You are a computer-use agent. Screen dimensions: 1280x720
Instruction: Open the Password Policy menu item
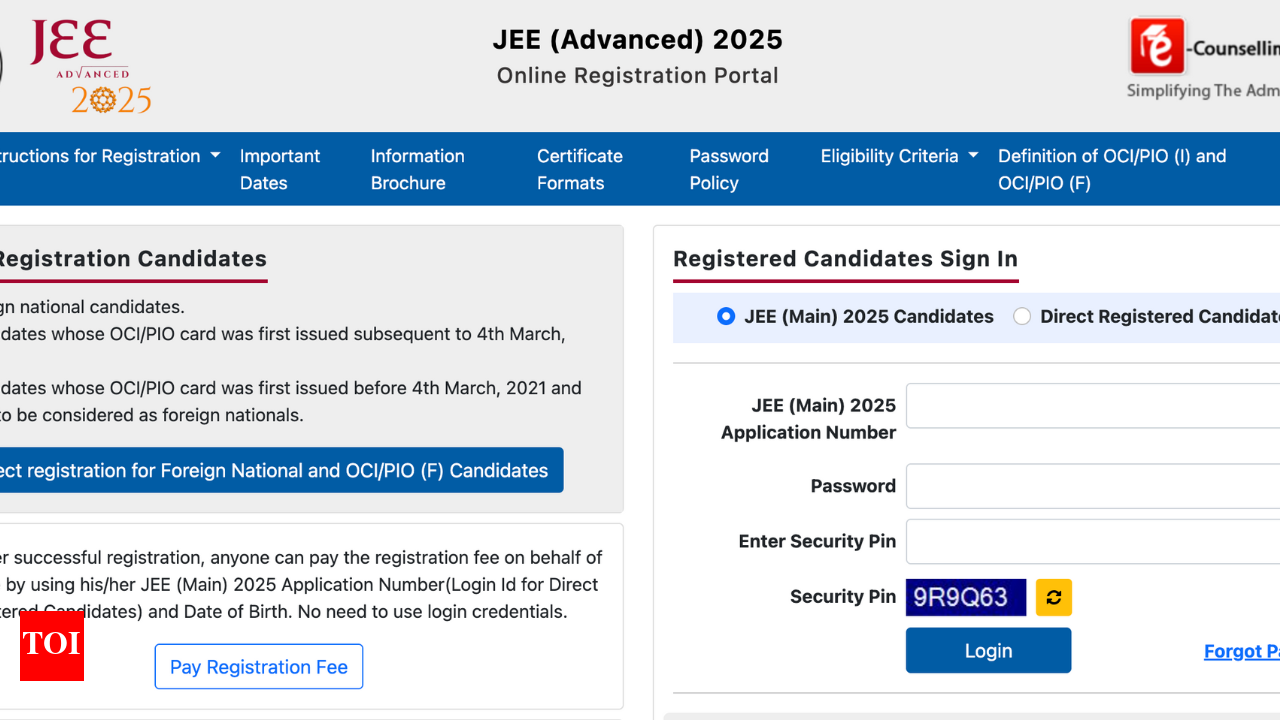click(x=728, y=169)
